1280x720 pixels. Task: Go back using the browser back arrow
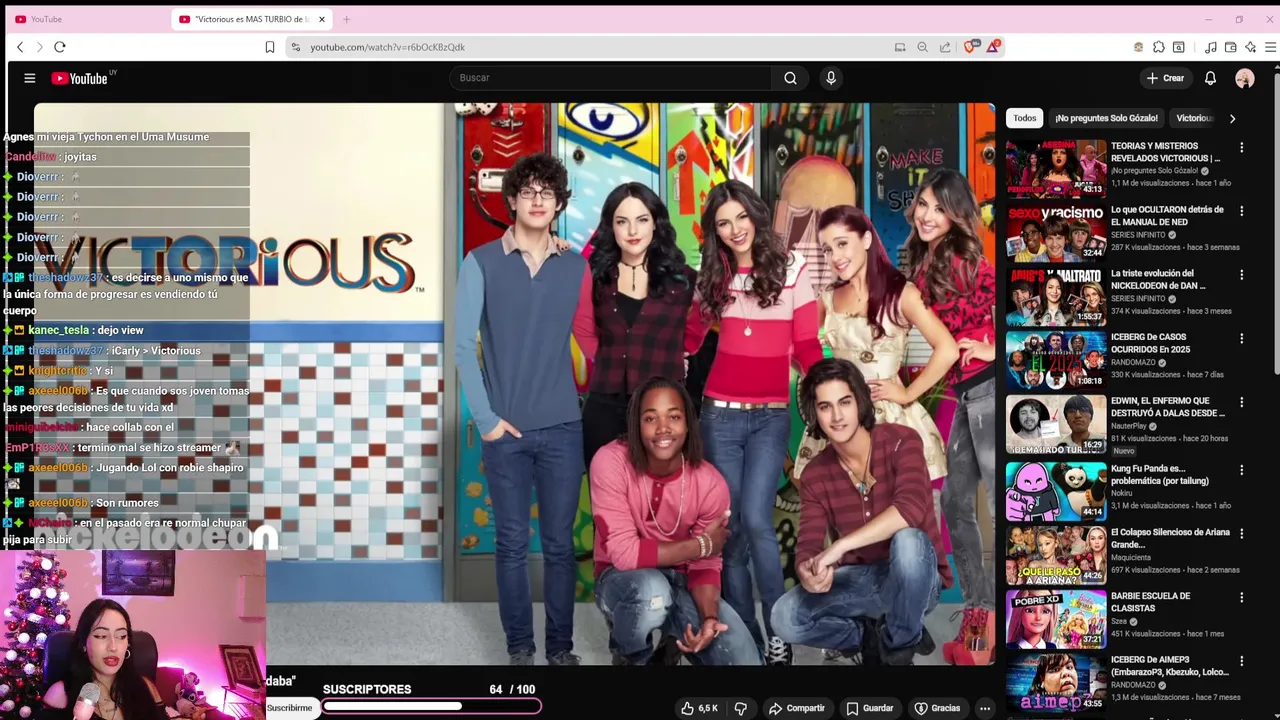tap(19, 47)
